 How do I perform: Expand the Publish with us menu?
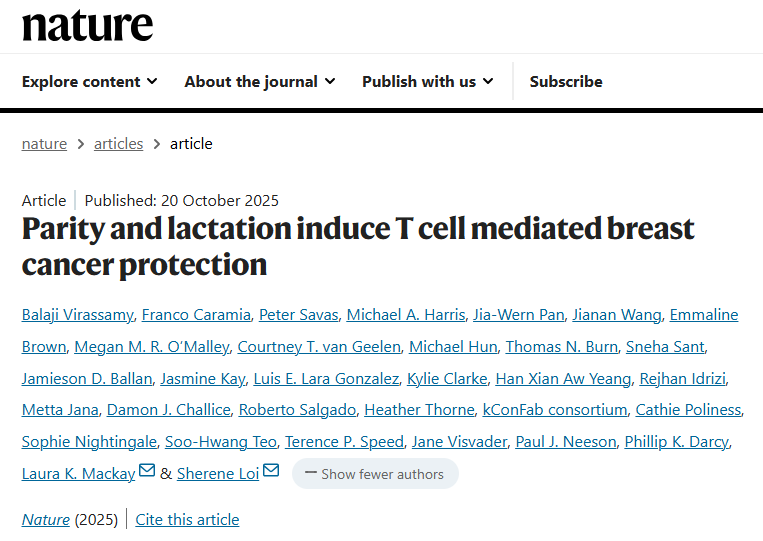(427, 82)
